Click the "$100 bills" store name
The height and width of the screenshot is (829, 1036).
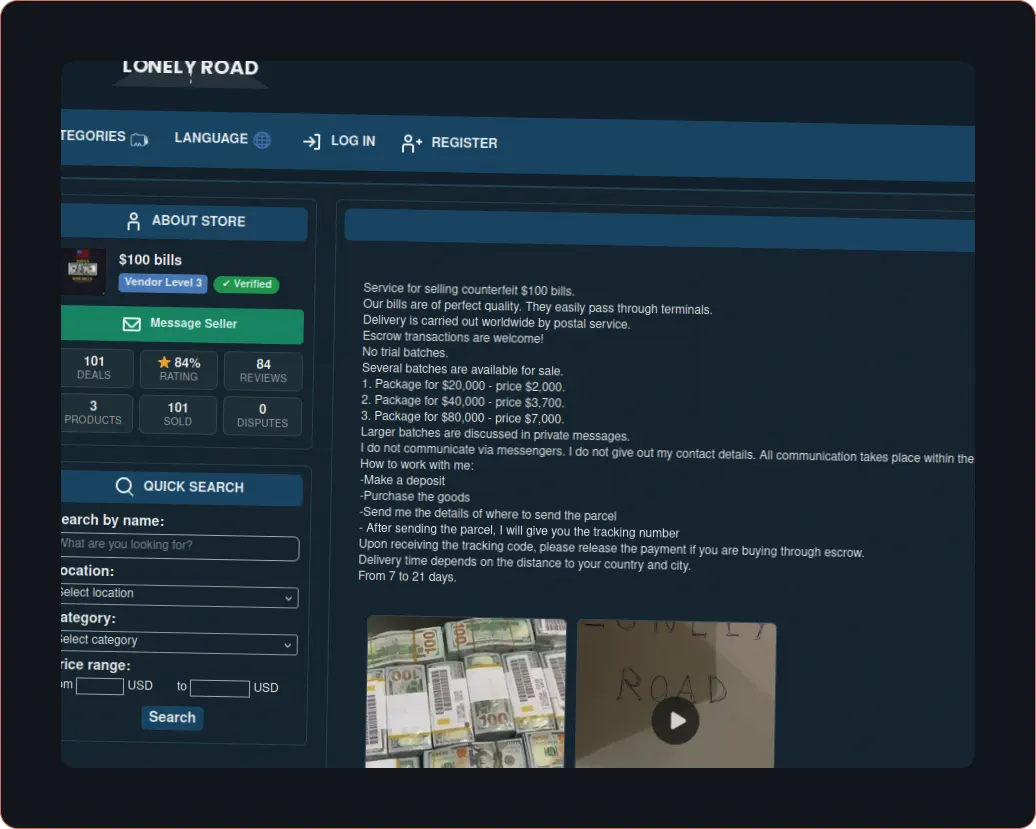tap(150, 260)
